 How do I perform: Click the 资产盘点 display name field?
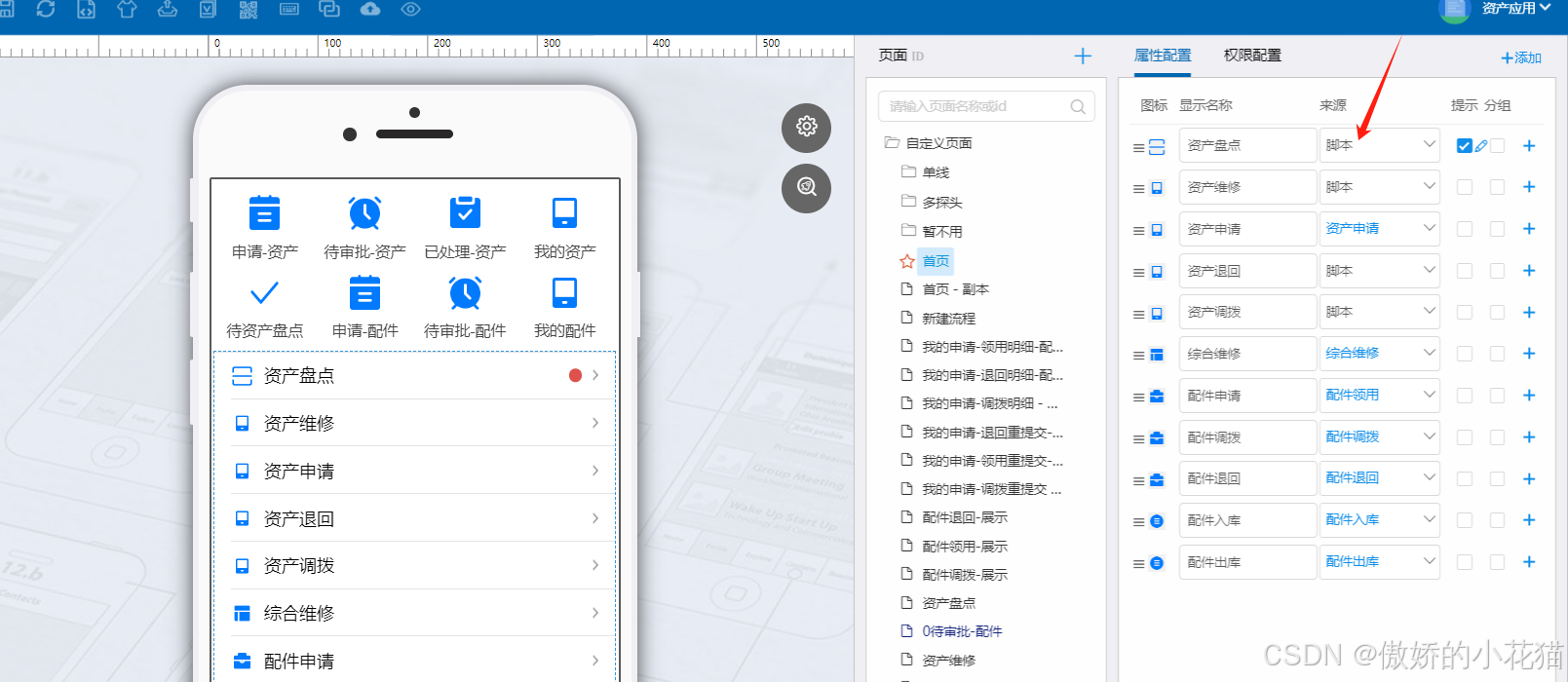pos(1247,145)
